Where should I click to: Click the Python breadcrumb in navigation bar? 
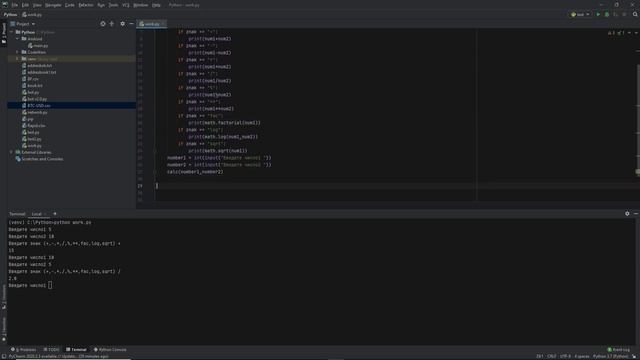click(x=10, y=15)
